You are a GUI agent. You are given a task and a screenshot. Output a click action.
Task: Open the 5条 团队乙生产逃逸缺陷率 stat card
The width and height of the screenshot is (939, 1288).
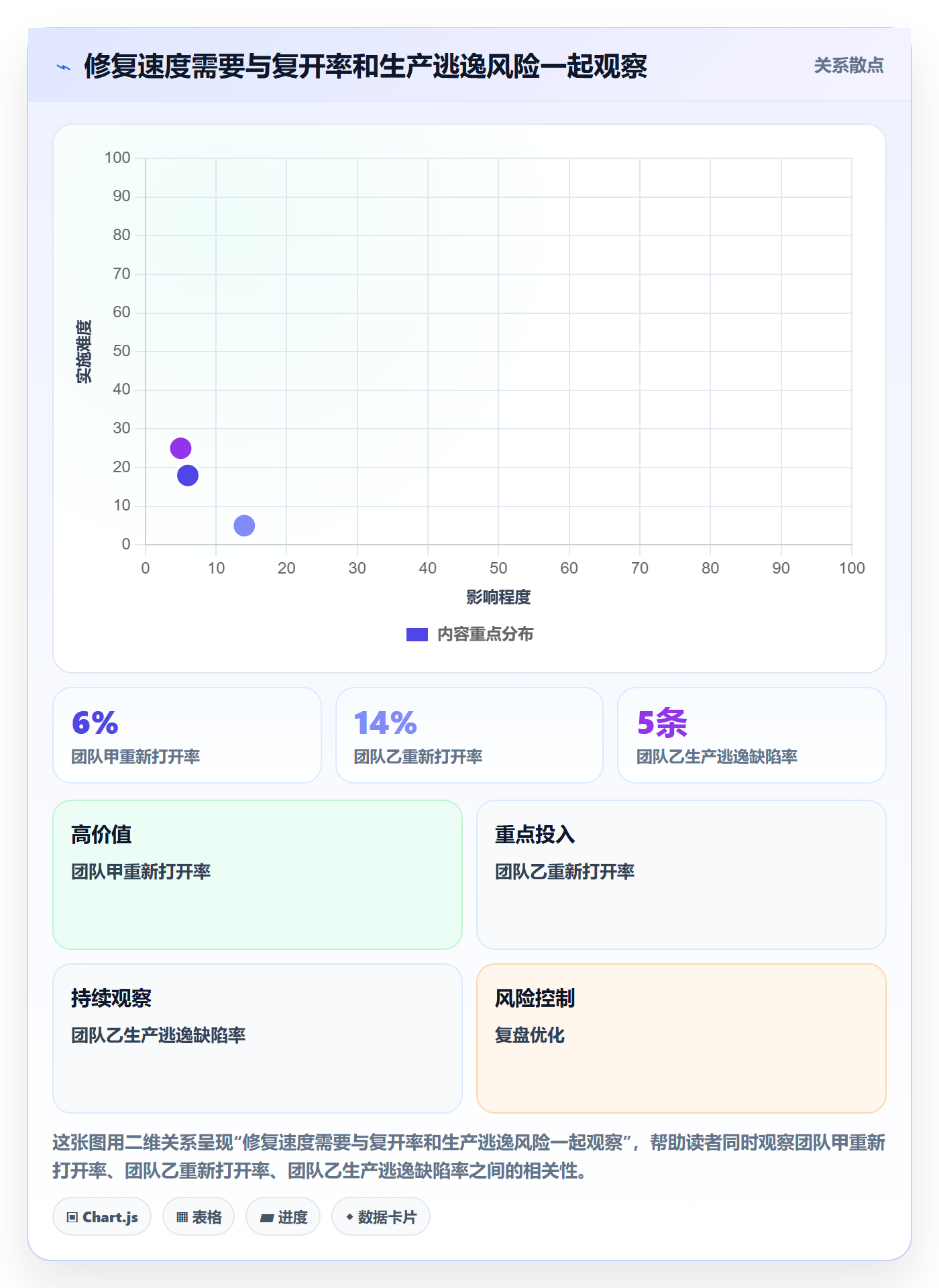(x=752, y=735)
